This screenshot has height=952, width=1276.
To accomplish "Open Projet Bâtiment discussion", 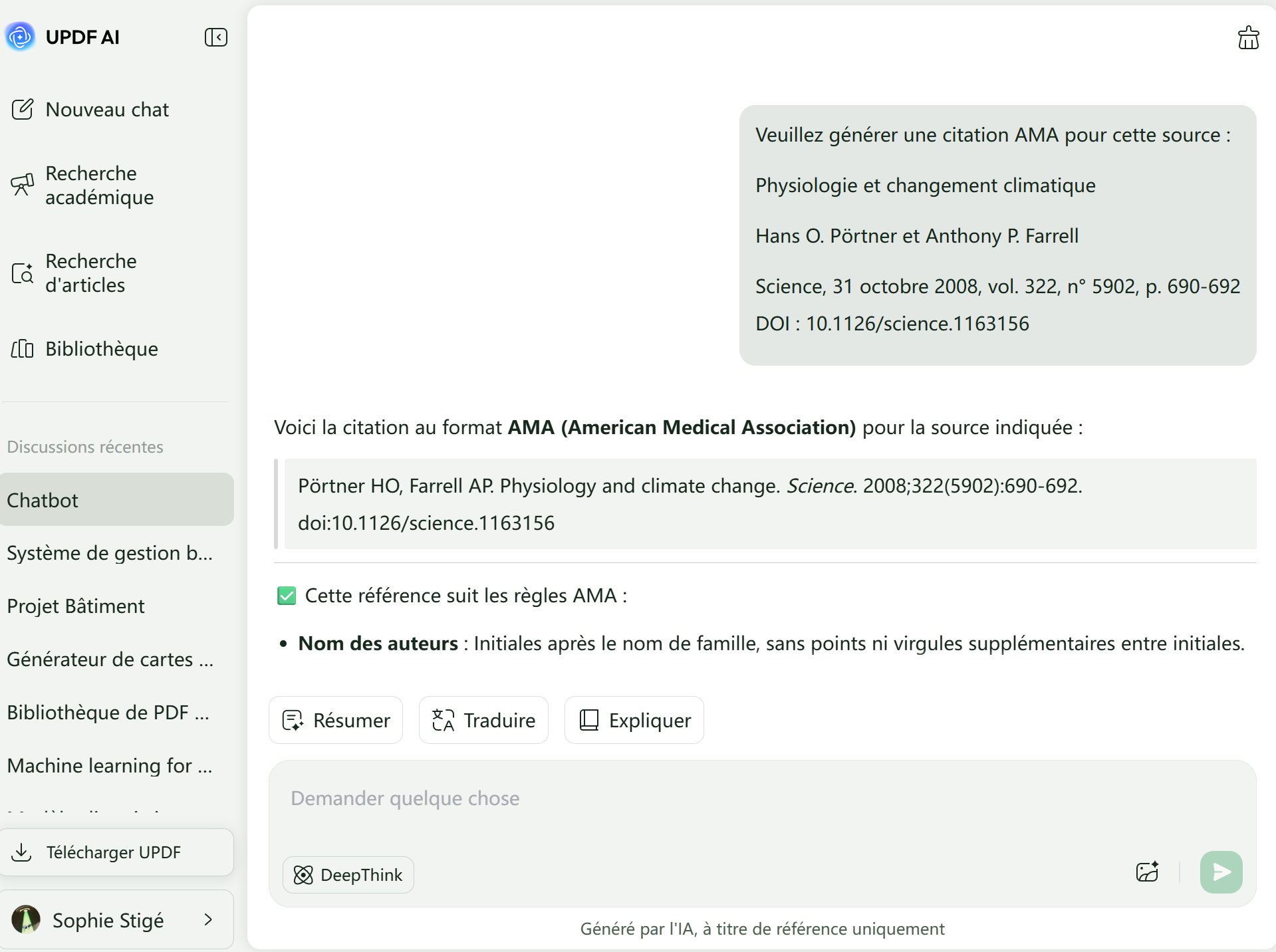I will [76, 606].
